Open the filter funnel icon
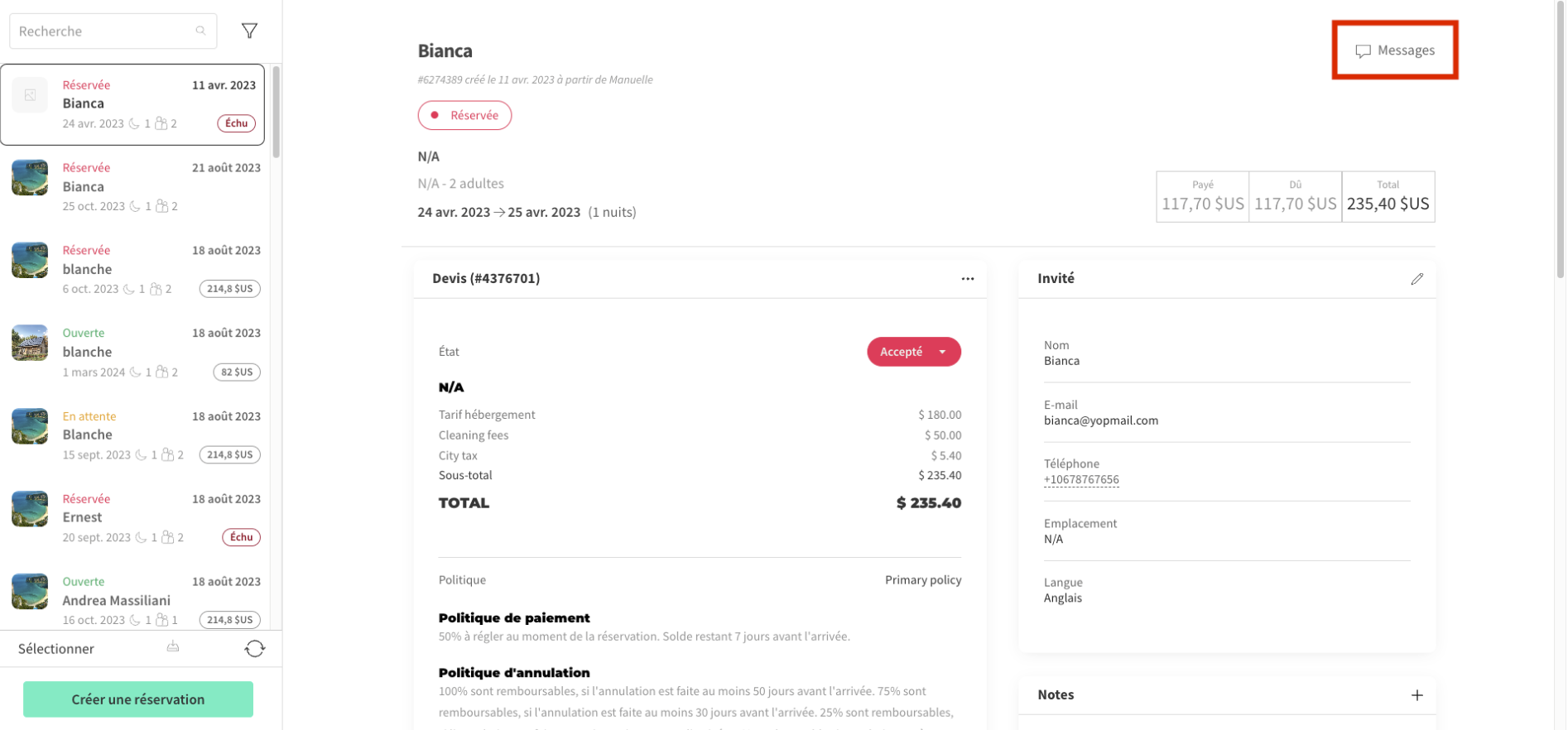The width and height of the screenshot is (1568, 730). [249, 31]
